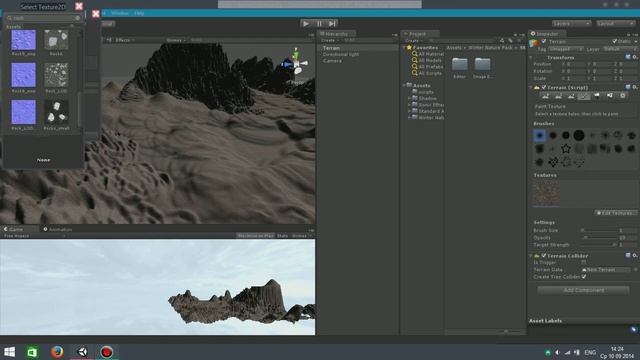
Task: Click the Add Component button
Action: [584, 290]
